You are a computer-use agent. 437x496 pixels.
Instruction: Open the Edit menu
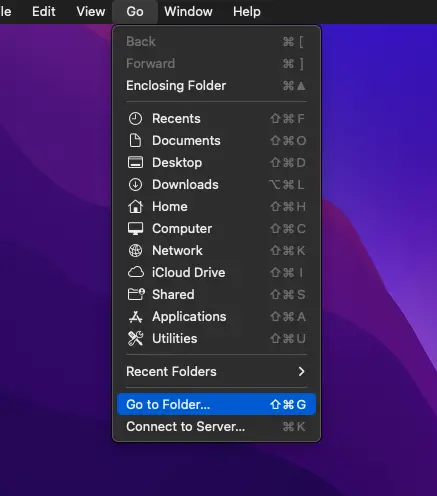point(44,12)
